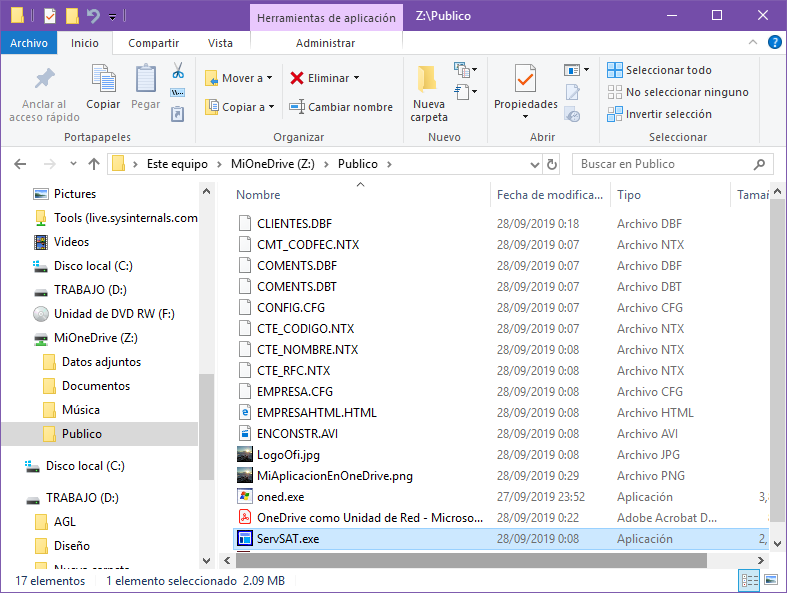Select the OneDrive como Unidad de Red PDF icon
Screen dimensions: 787x593
(244, 518)
